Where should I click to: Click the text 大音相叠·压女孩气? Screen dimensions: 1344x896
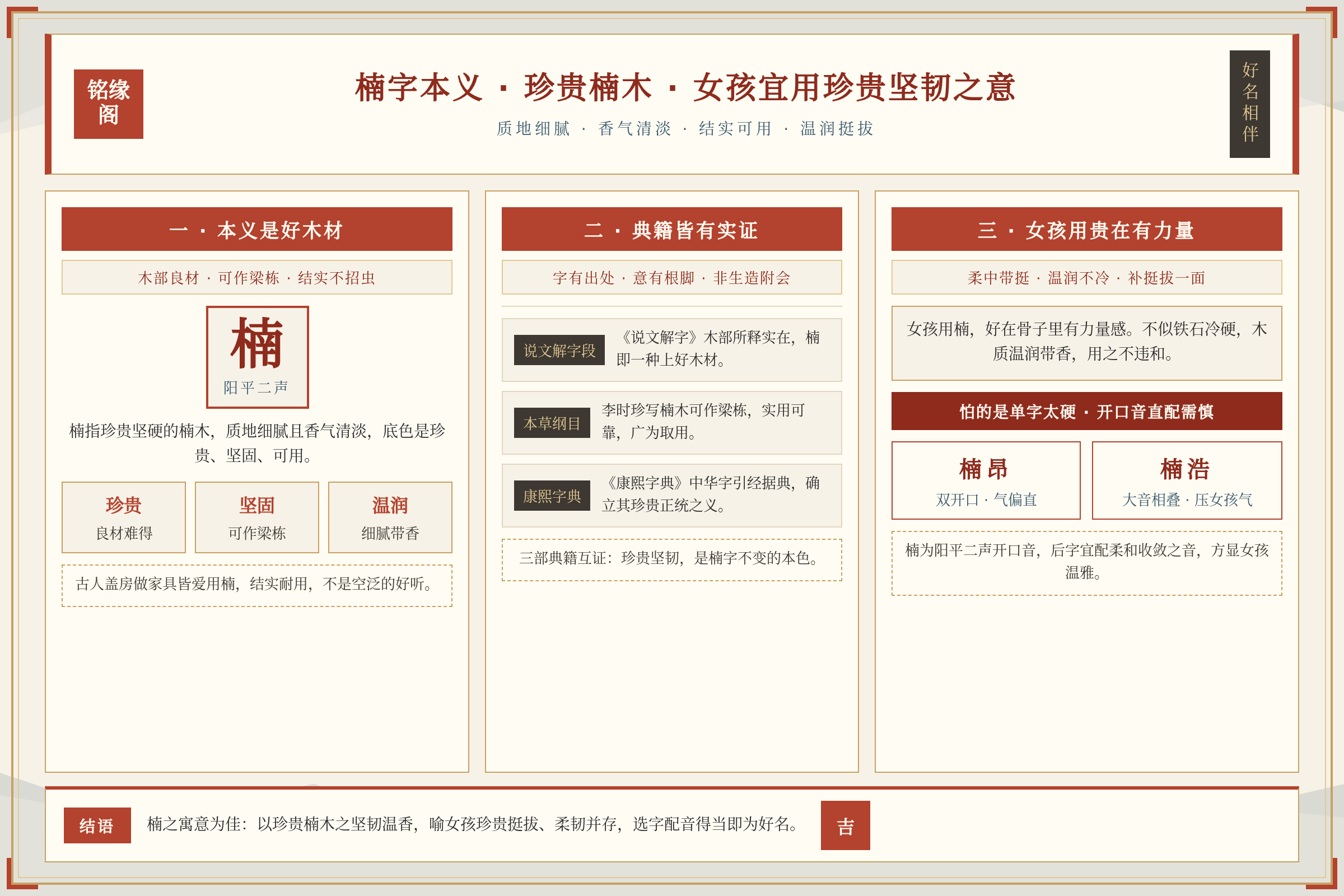(1187, 500)
